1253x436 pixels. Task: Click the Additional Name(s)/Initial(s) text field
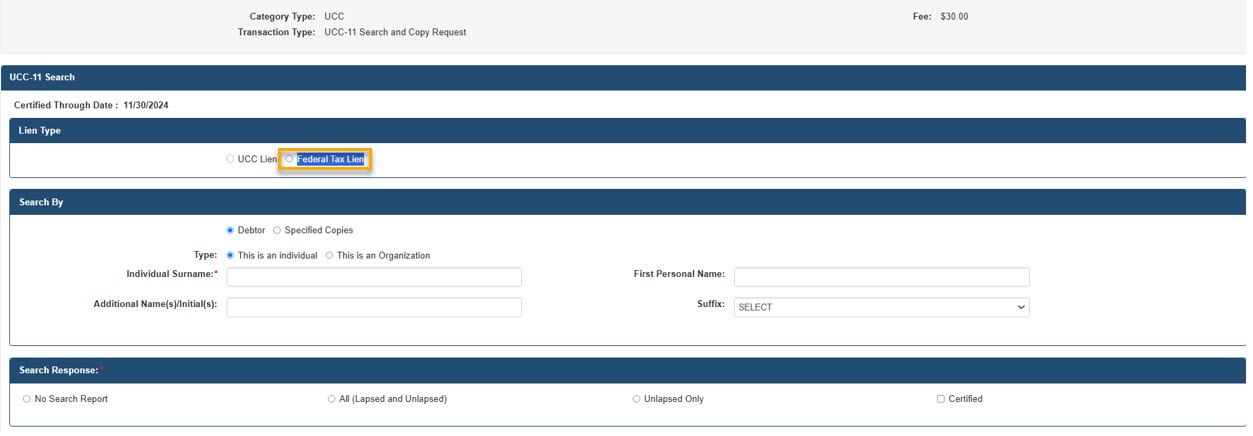[x=374, y=307]
